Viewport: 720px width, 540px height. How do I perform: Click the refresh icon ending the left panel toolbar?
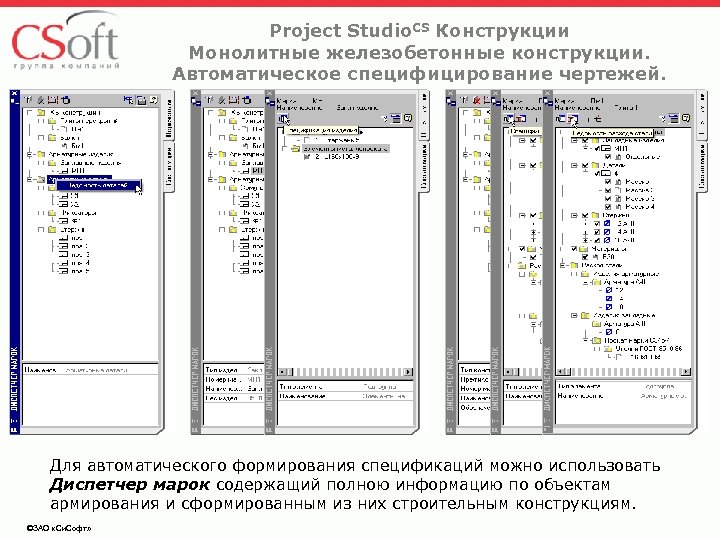153,100
